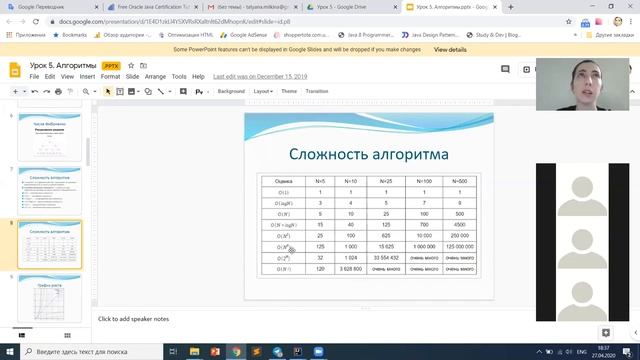Screen dimensions: 640x360
Task: Click View details in the yellow banner
Action: (x=450, y=50)
